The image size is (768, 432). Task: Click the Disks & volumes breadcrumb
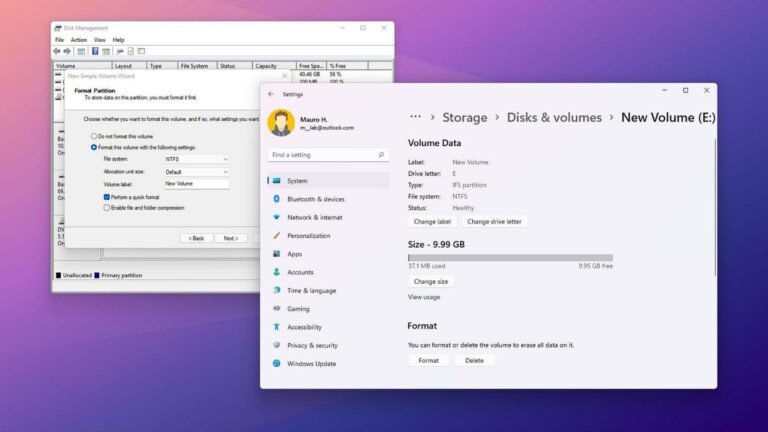(x=554, y=117)
